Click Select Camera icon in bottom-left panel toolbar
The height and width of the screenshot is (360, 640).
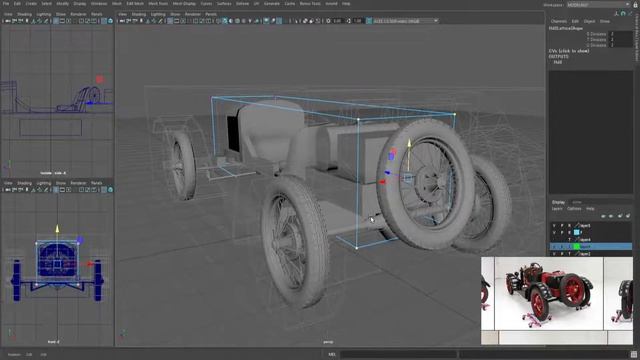pos(8,190)
